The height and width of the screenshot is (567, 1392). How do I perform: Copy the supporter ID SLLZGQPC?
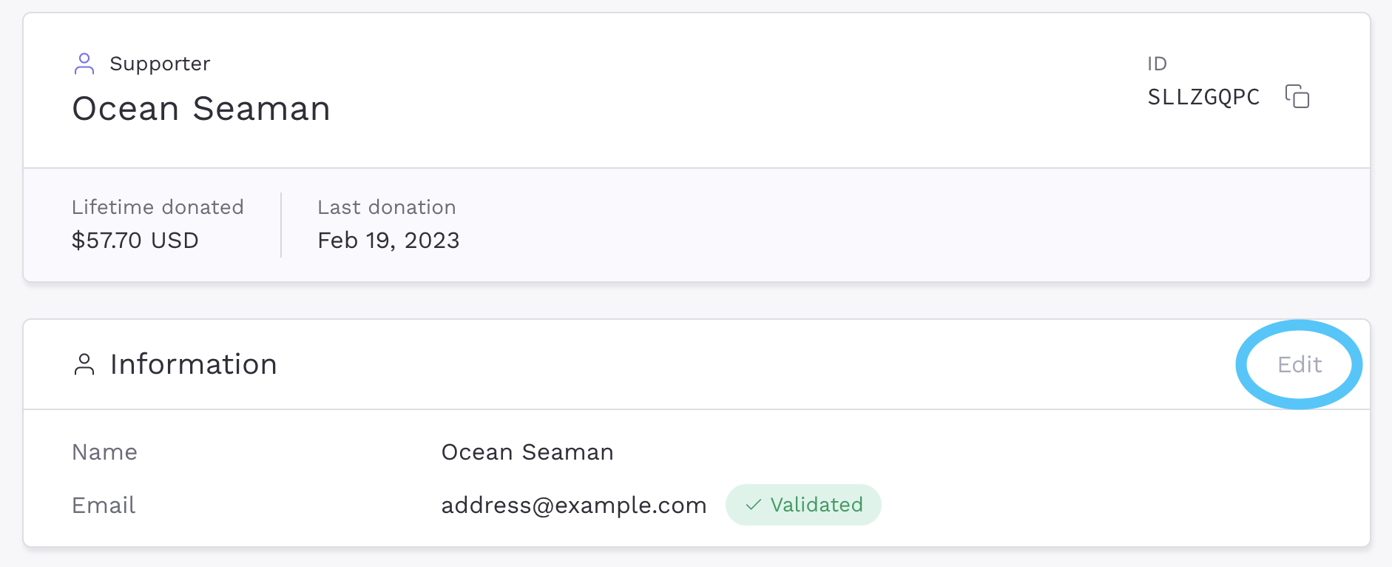[x=1297, y=96]
